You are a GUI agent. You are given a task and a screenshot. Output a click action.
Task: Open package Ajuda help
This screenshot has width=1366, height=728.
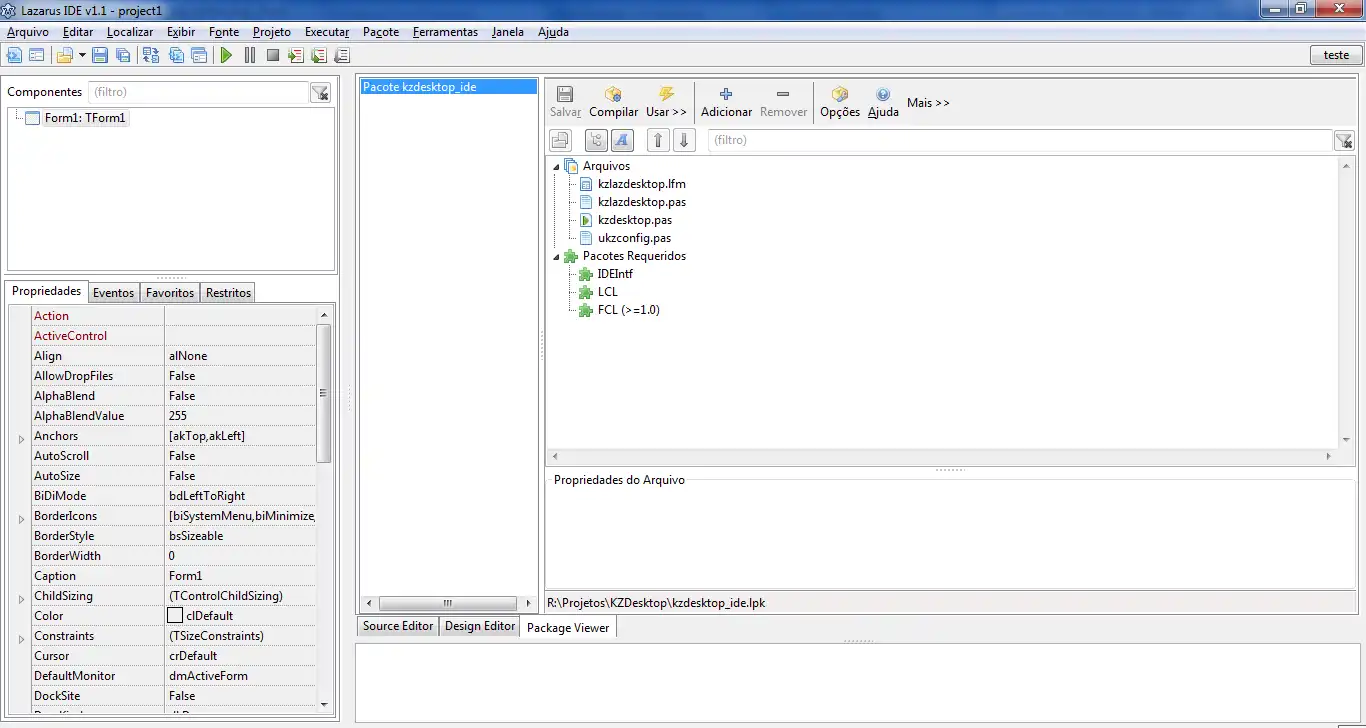point(883,102)
